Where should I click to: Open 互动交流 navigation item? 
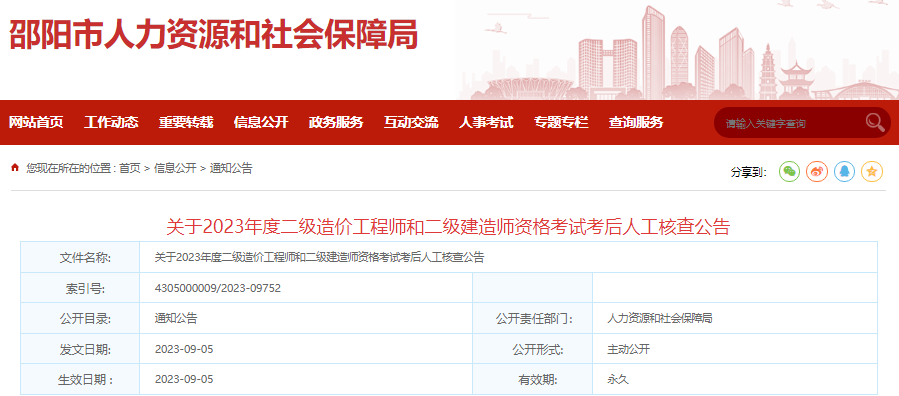click(411, 122)
